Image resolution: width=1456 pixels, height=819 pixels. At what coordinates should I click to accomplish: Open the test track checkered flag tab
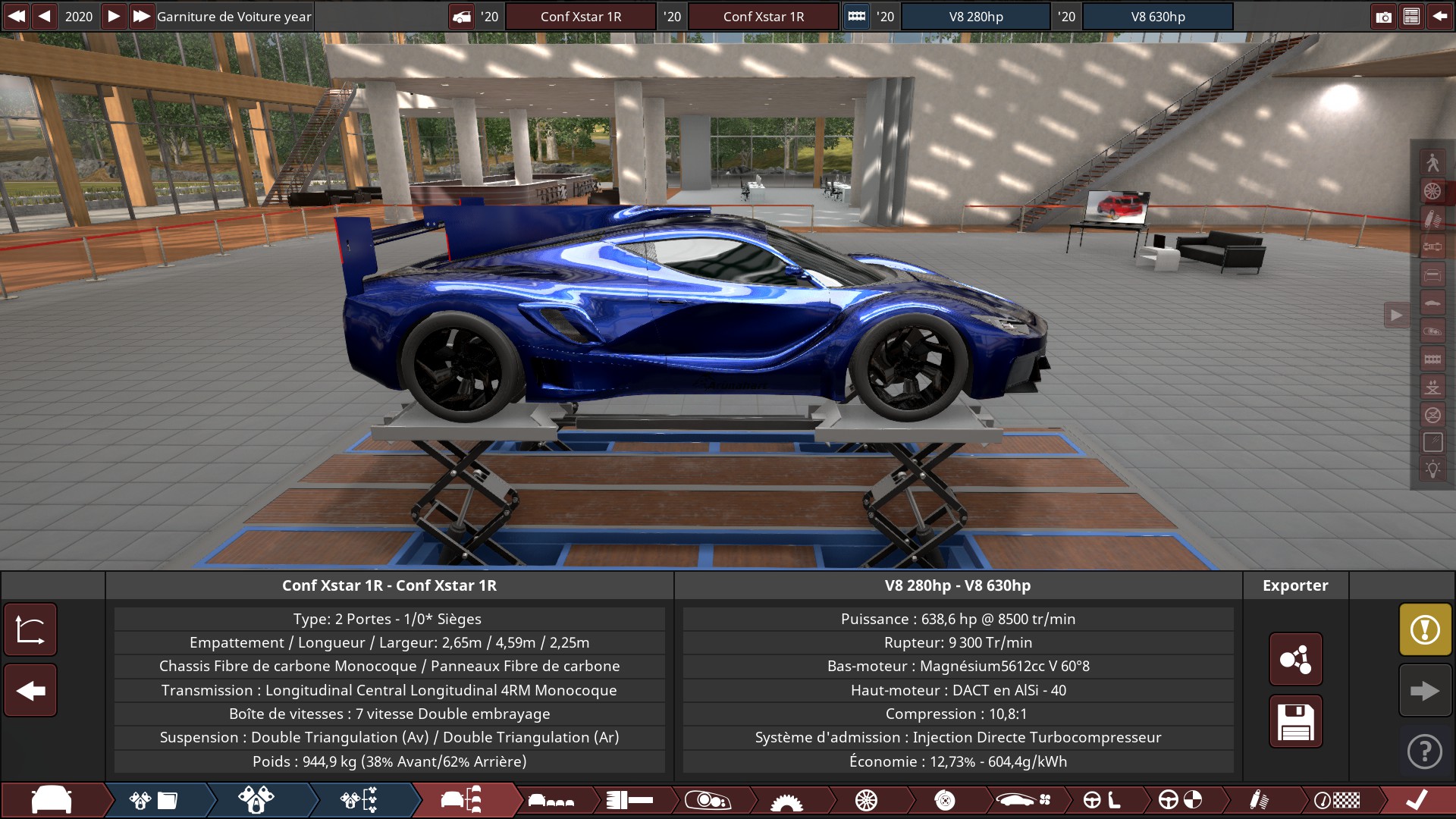pos(1337,800)
